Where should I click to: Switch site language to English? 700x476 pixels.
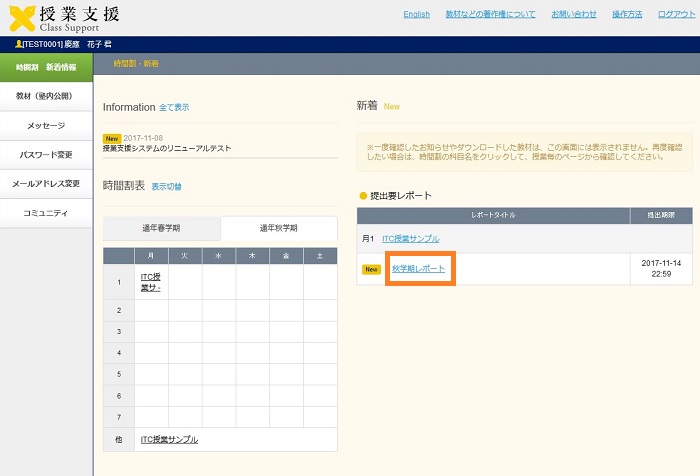[416, 15]
